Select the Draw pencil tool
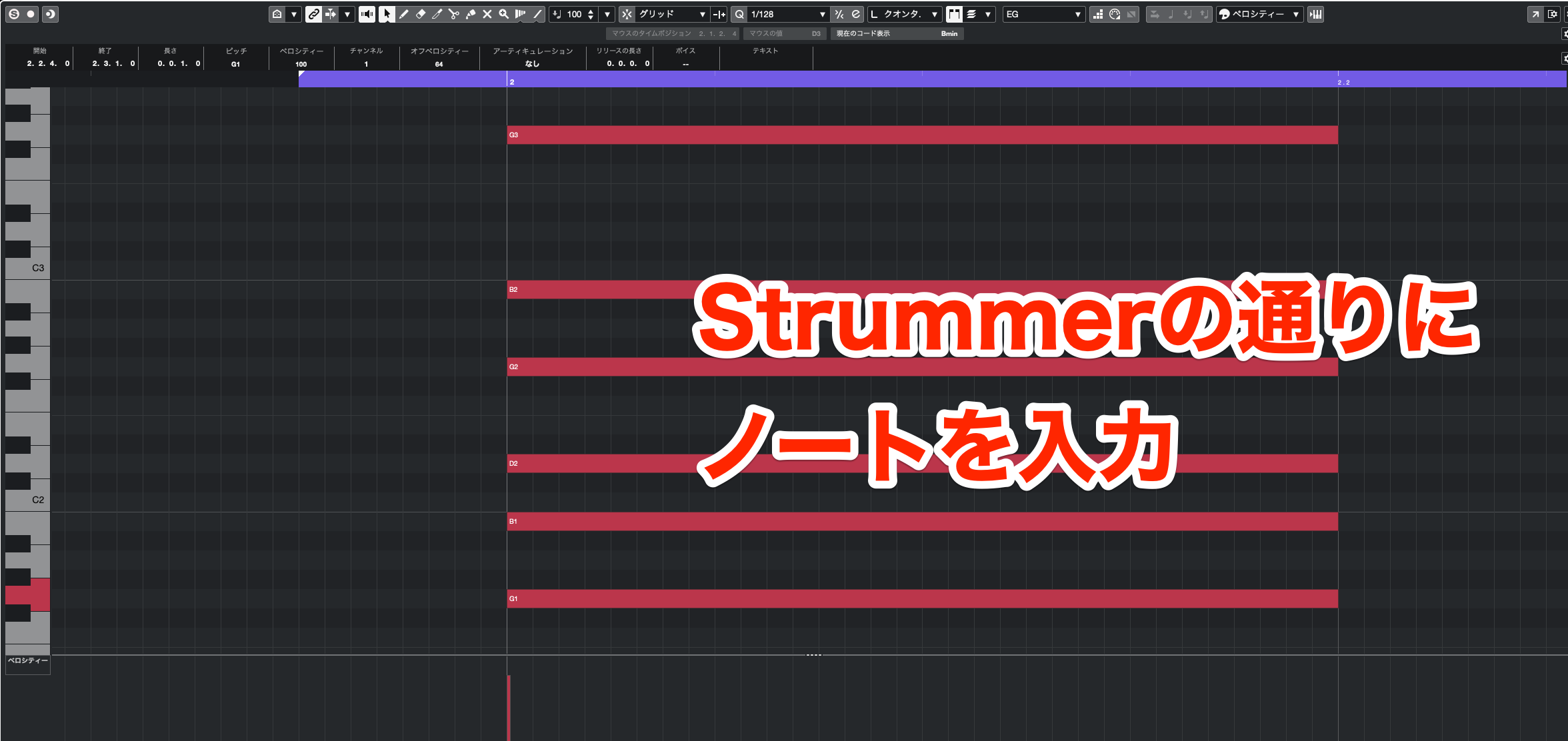Image resolution: width=1568 pixels, height=741 pixels. coord(404,14)
